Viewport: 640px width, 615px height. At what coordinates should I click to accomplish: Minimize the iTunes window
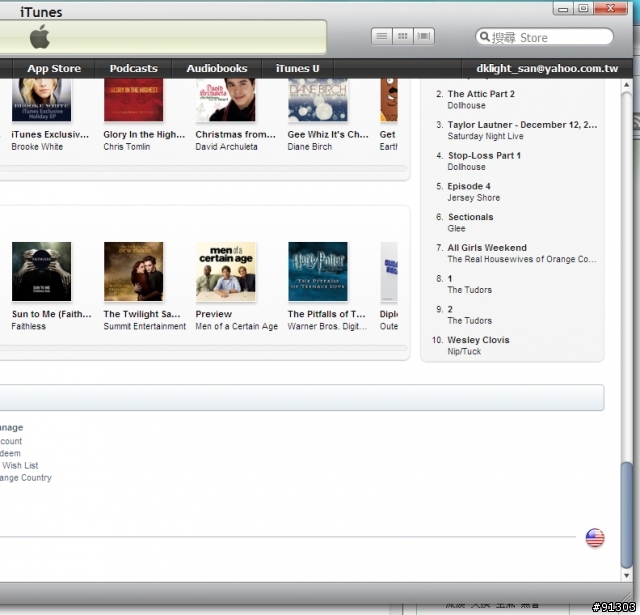tap(563, 9)
